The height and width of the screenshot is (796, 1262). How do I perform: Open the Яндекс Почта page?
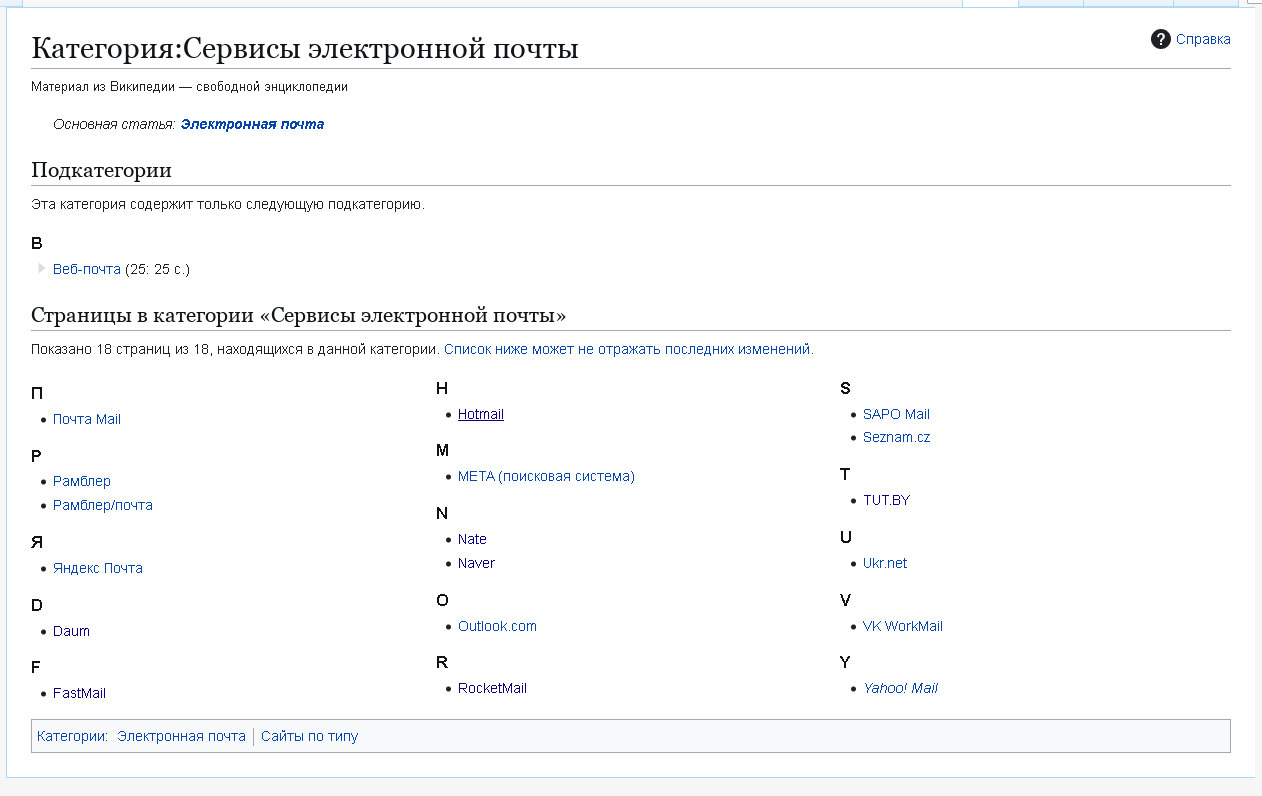(98, 568)
